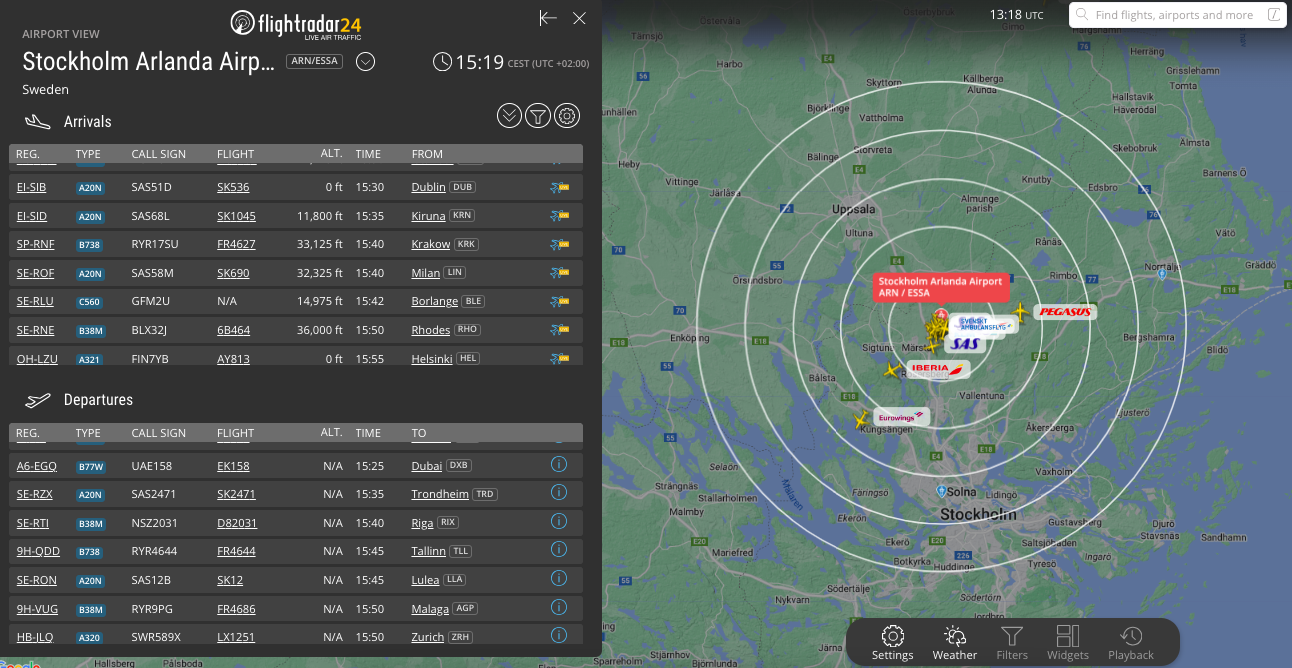Click the live-track icon for SK536 row

(x=559, y=187)
